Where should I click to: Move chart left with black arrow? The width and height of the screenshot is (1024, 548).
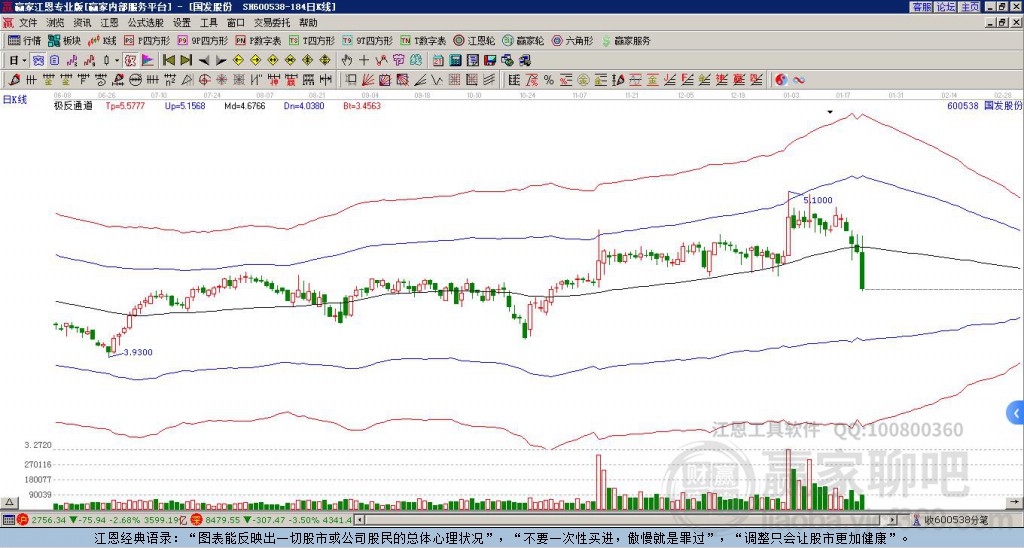[x=204, y=60]
